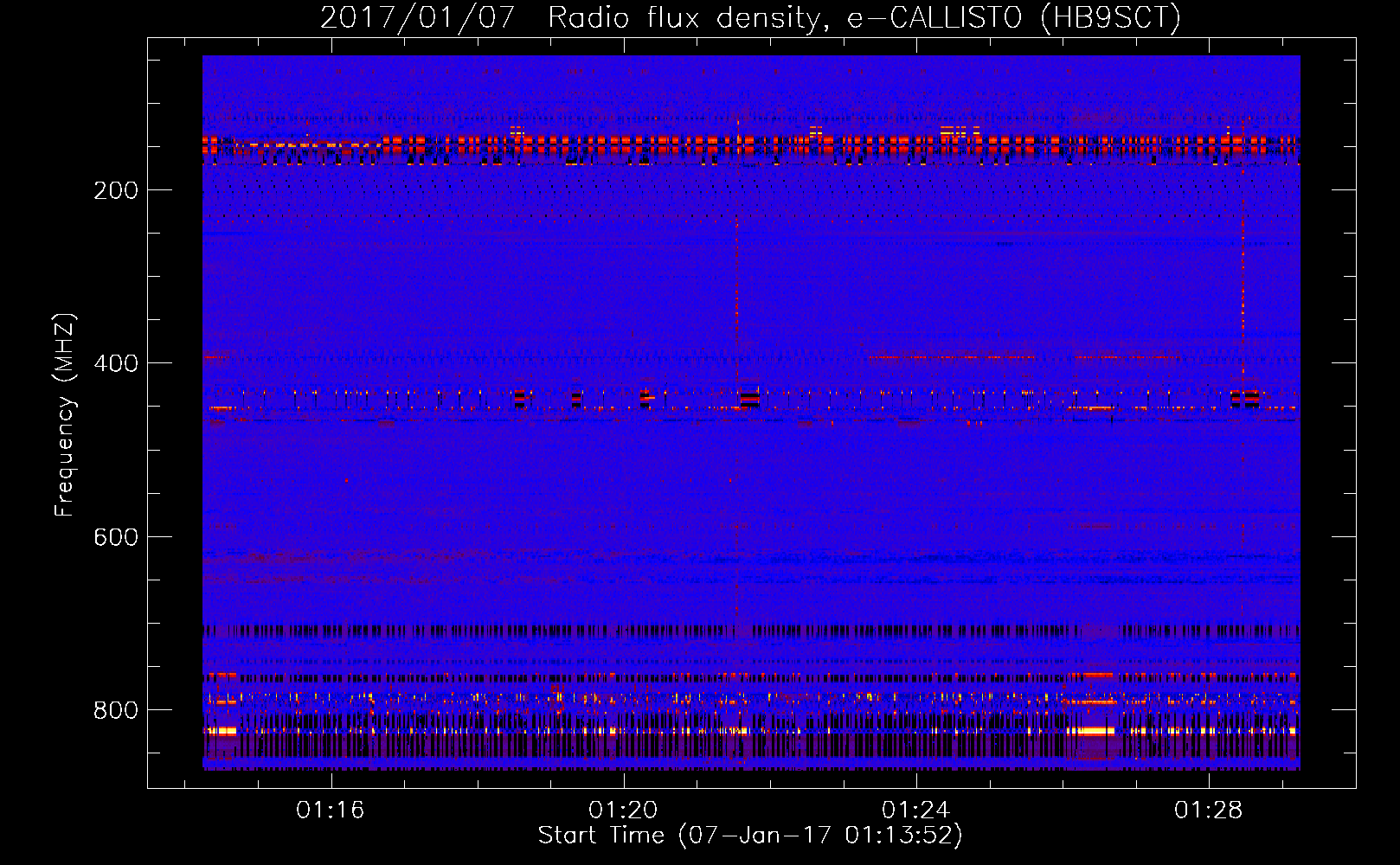The height and width of the screenshot is (865, 1400).
Task: Select the 600 frequency tick label
Action: [x=116, y=537]
